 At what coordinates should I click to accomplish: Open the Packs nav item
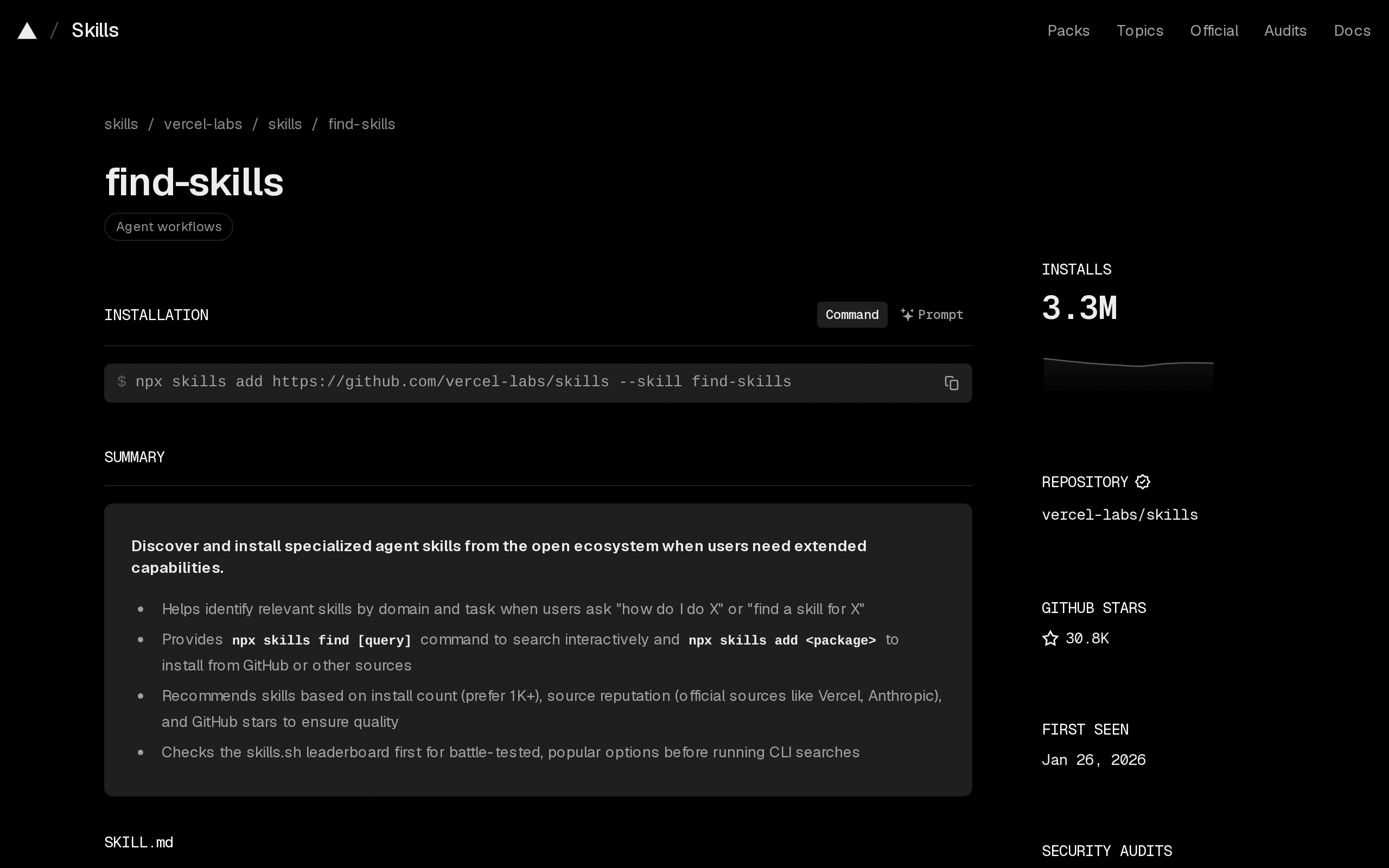click(x=1068, y=30)
